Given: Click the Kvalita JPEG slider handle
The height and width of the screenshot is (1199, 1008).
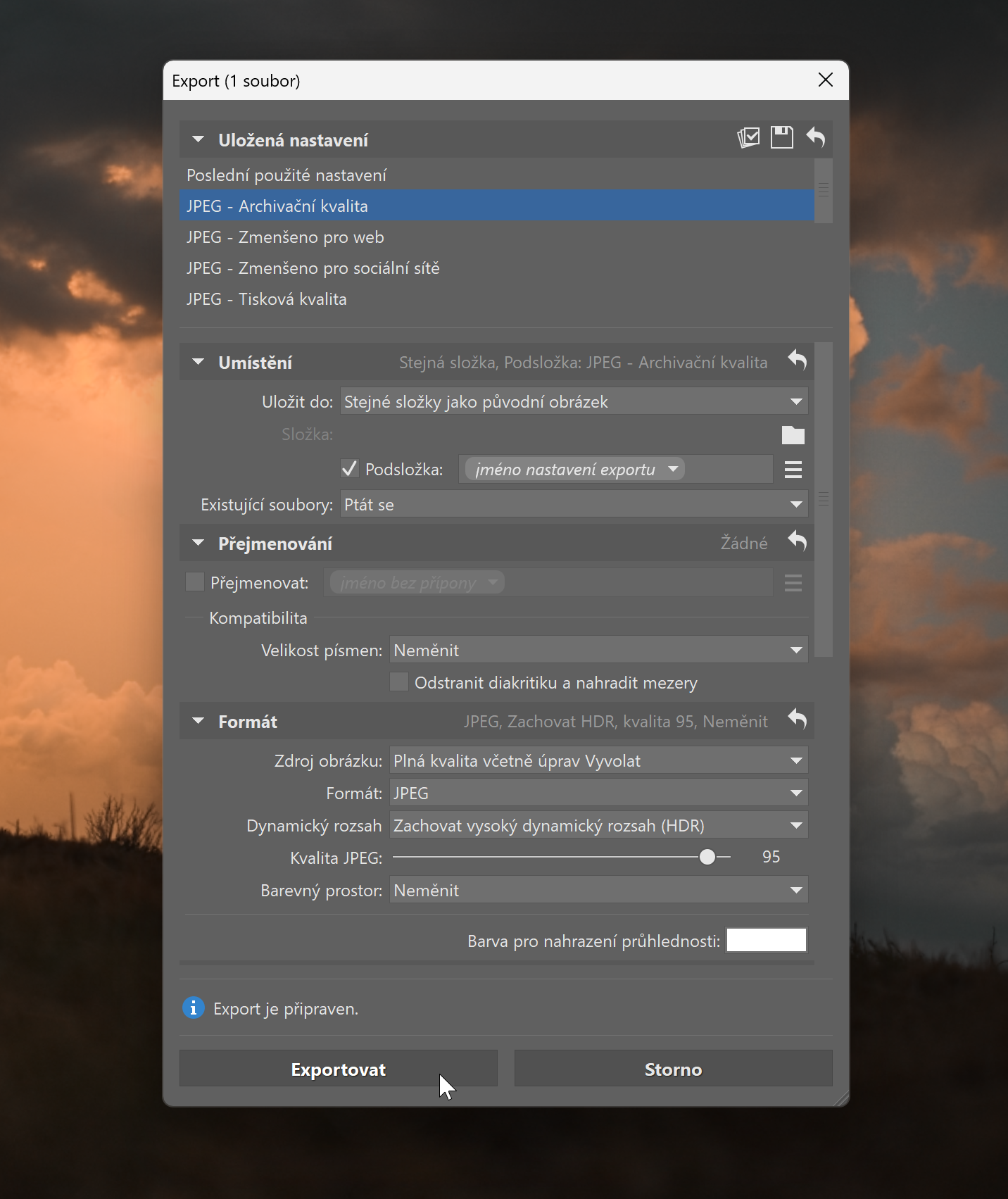Looking at the screenshot, I should click(x=707, y=857).
